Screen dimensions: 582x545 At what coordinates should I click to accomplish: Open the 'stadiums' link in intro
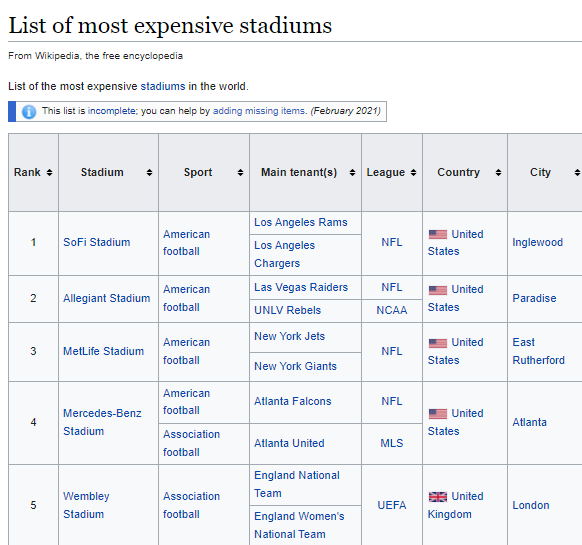point(163,87)
